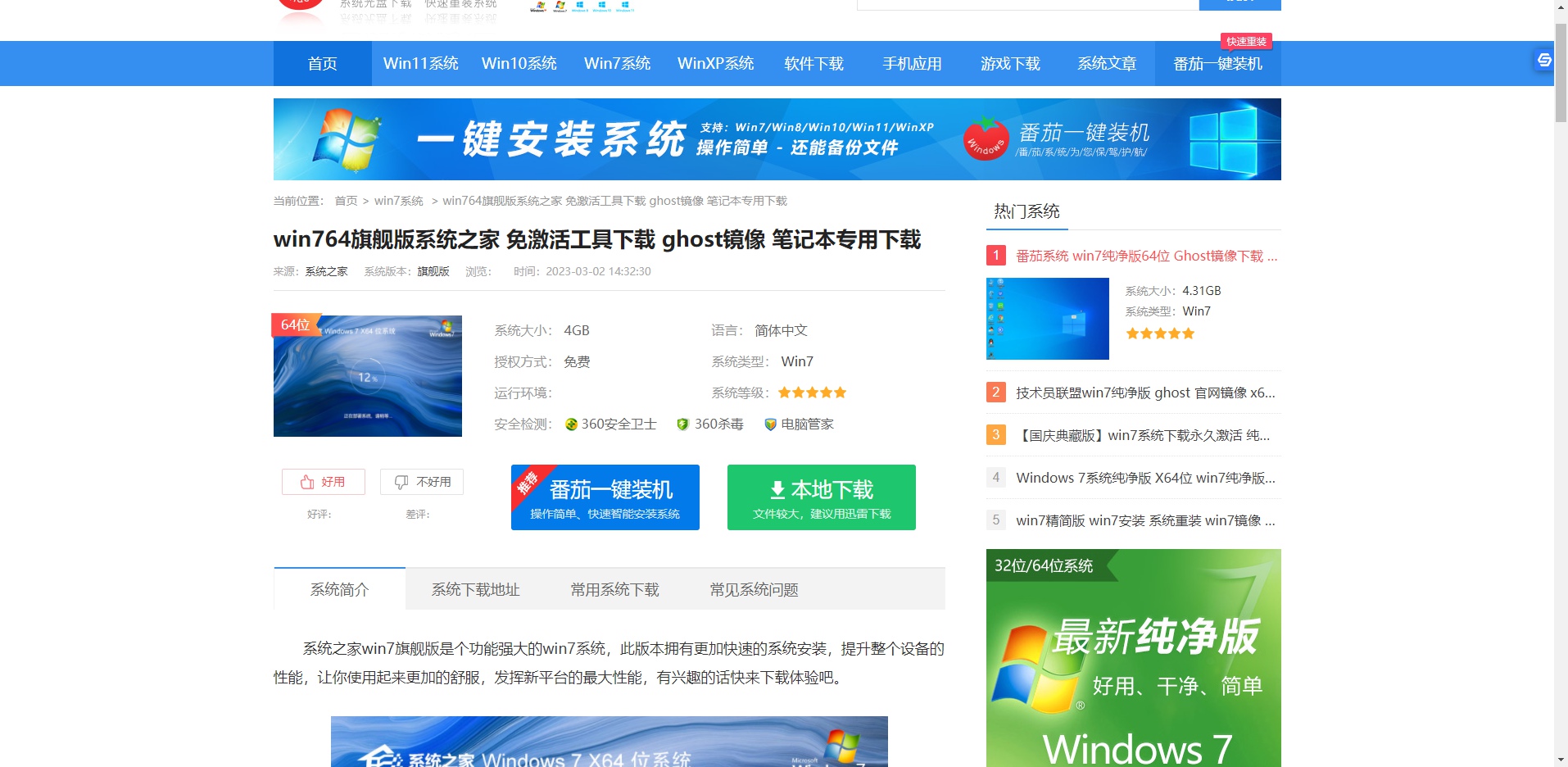Screen dimensions: 1568x767
Task: Click the five-star rating under Win7 type
Action: point(1160,334)
